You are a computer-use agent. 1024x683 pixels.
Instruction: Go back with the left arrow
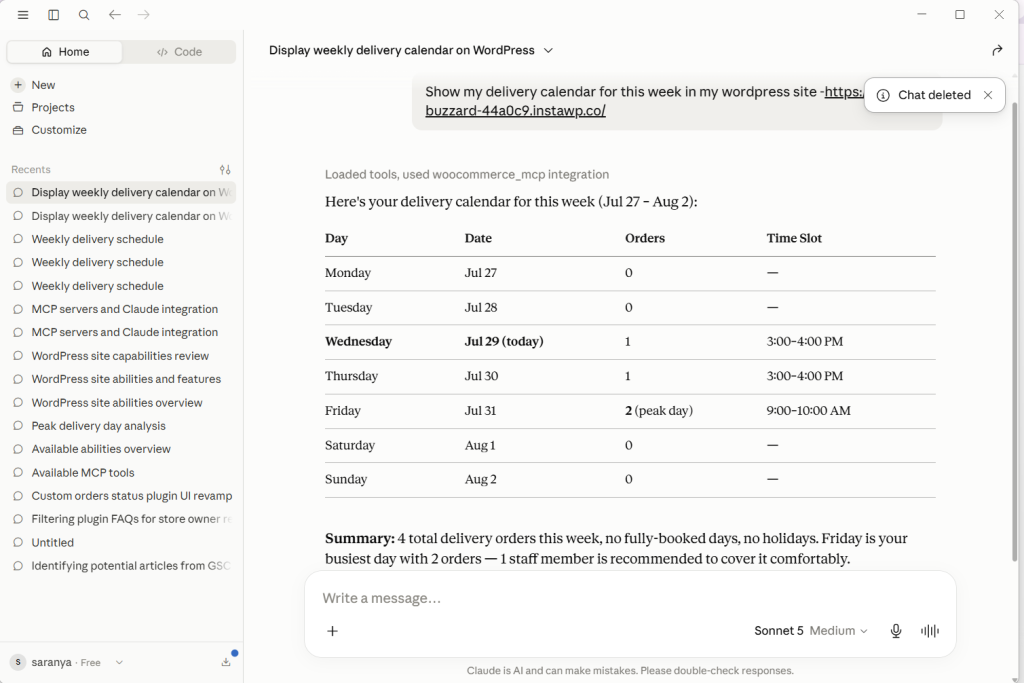tap(114, 14)
